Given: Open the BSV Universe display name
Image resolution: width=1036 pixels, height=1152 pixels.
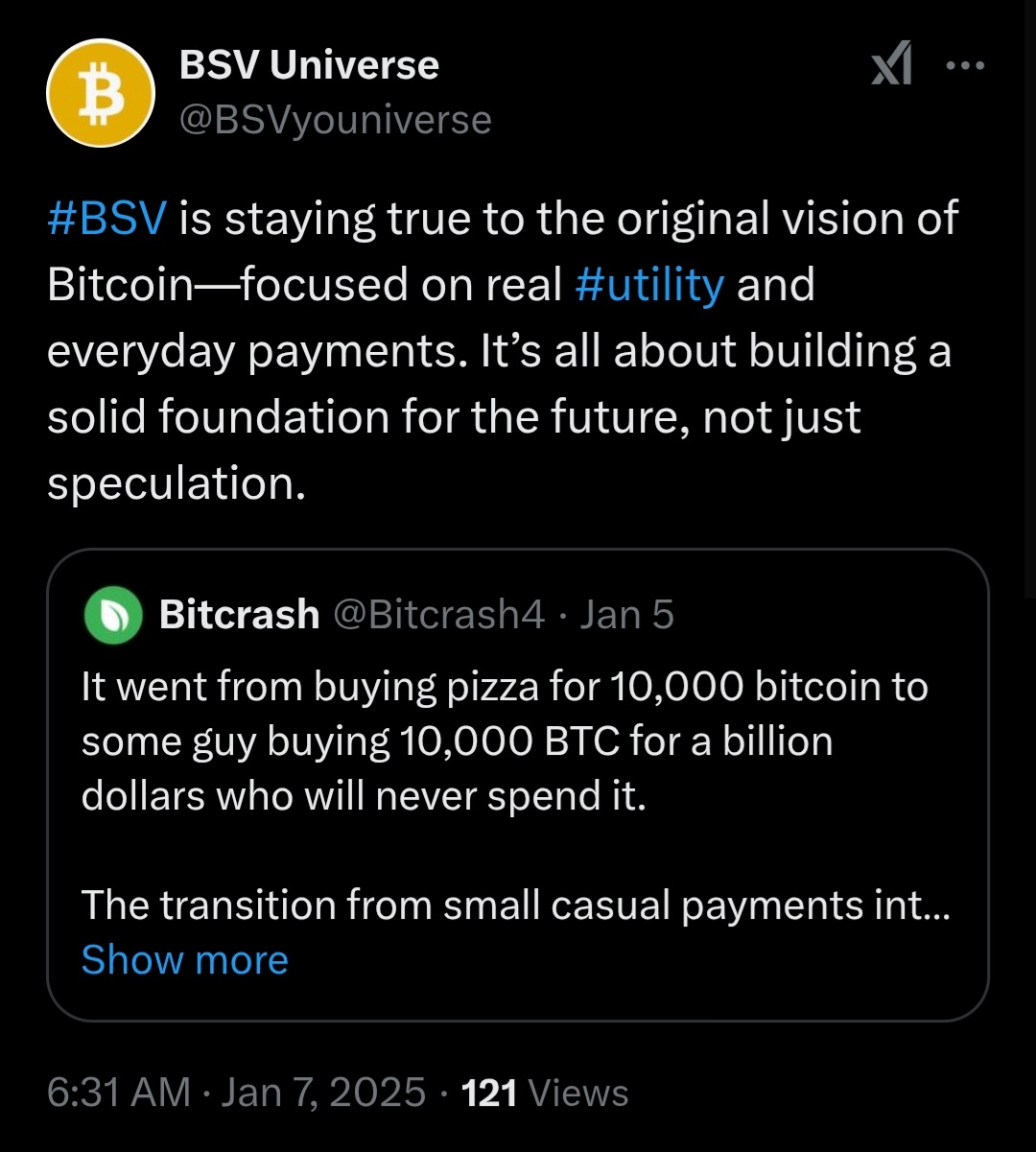Looking at the screenshot, I should 309,65.
